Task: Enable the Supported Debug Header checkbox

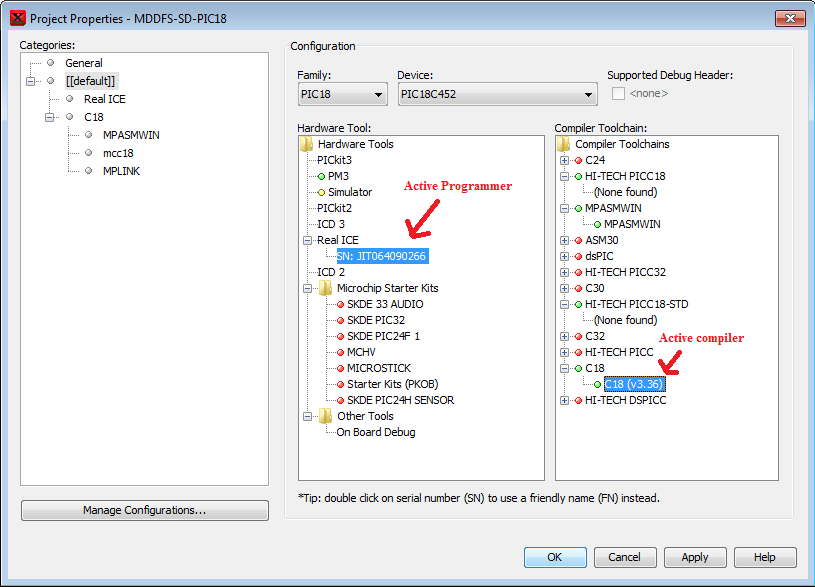Action: coord(617,92)
